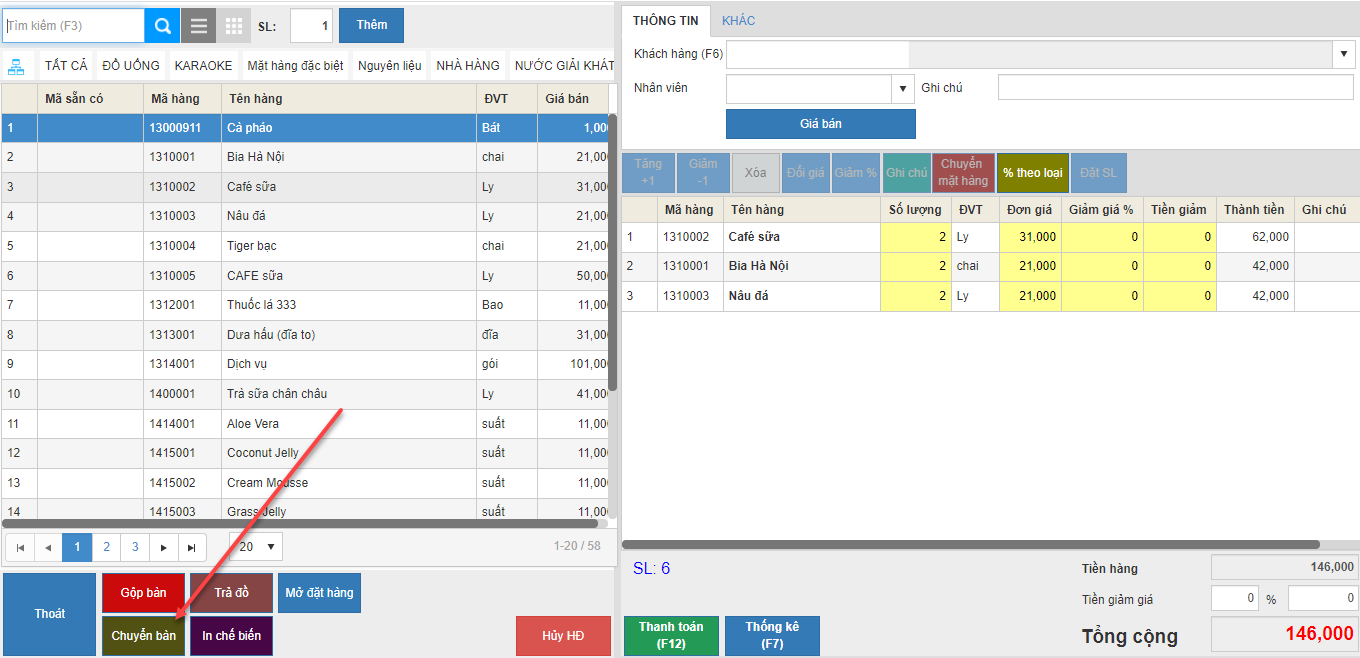Go to next page arrow
The image size is (1360, 658).
coord(164,548)
